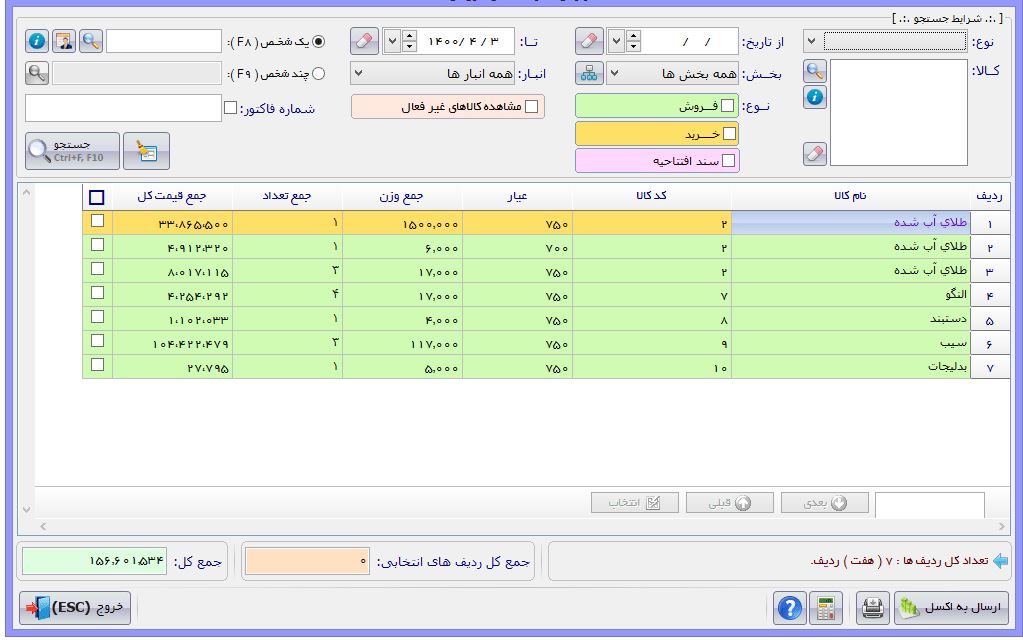The image size is (1023, 640).
Task: Select the multiple persons (F9) radio option
Action: click(x=319, y=74)
